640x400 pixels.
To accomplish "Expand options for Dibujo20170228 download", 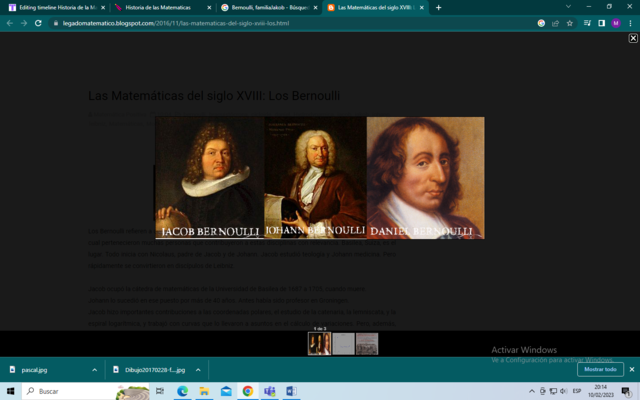I will click(198, 370).
